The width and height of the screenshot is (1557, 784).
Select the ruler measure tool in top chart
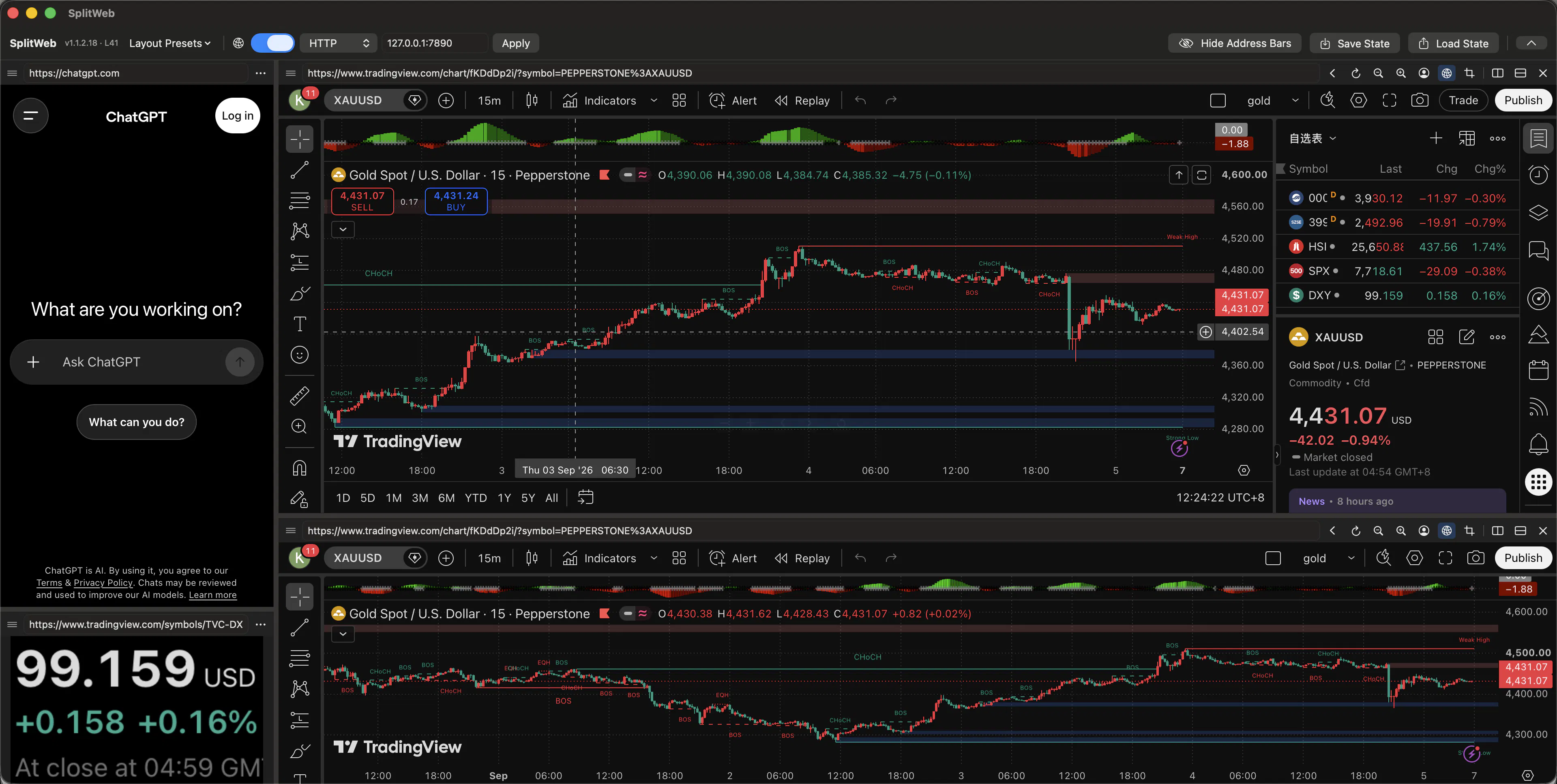[299, 396]
